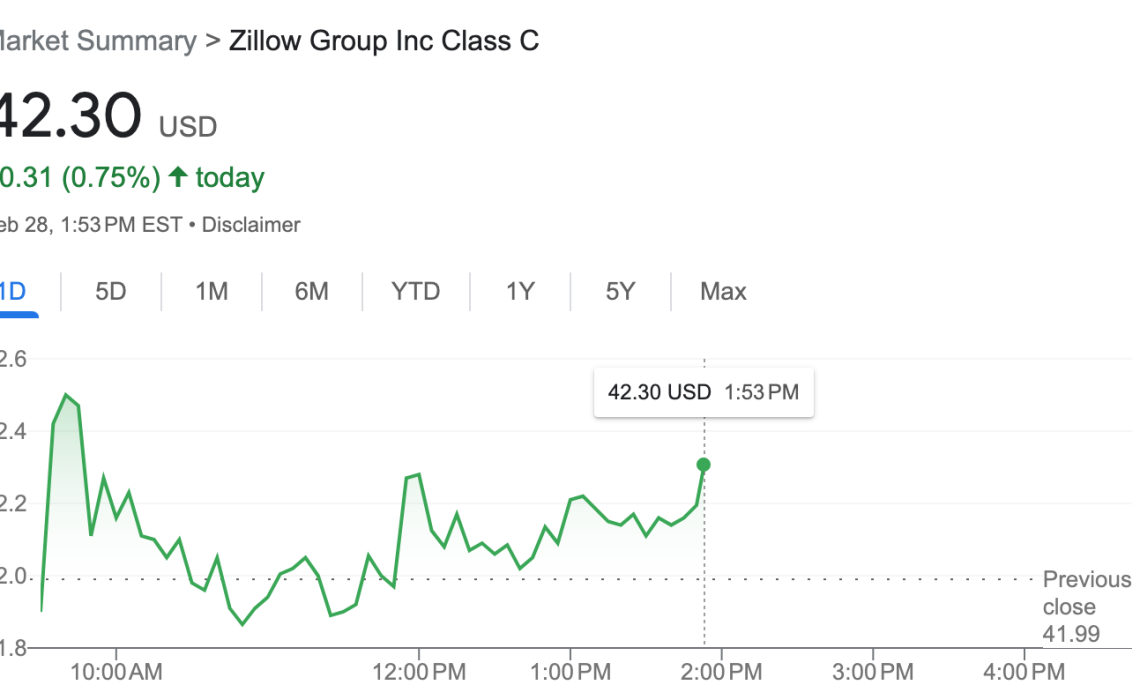Select the 1D chart range tab

[14, 292]
